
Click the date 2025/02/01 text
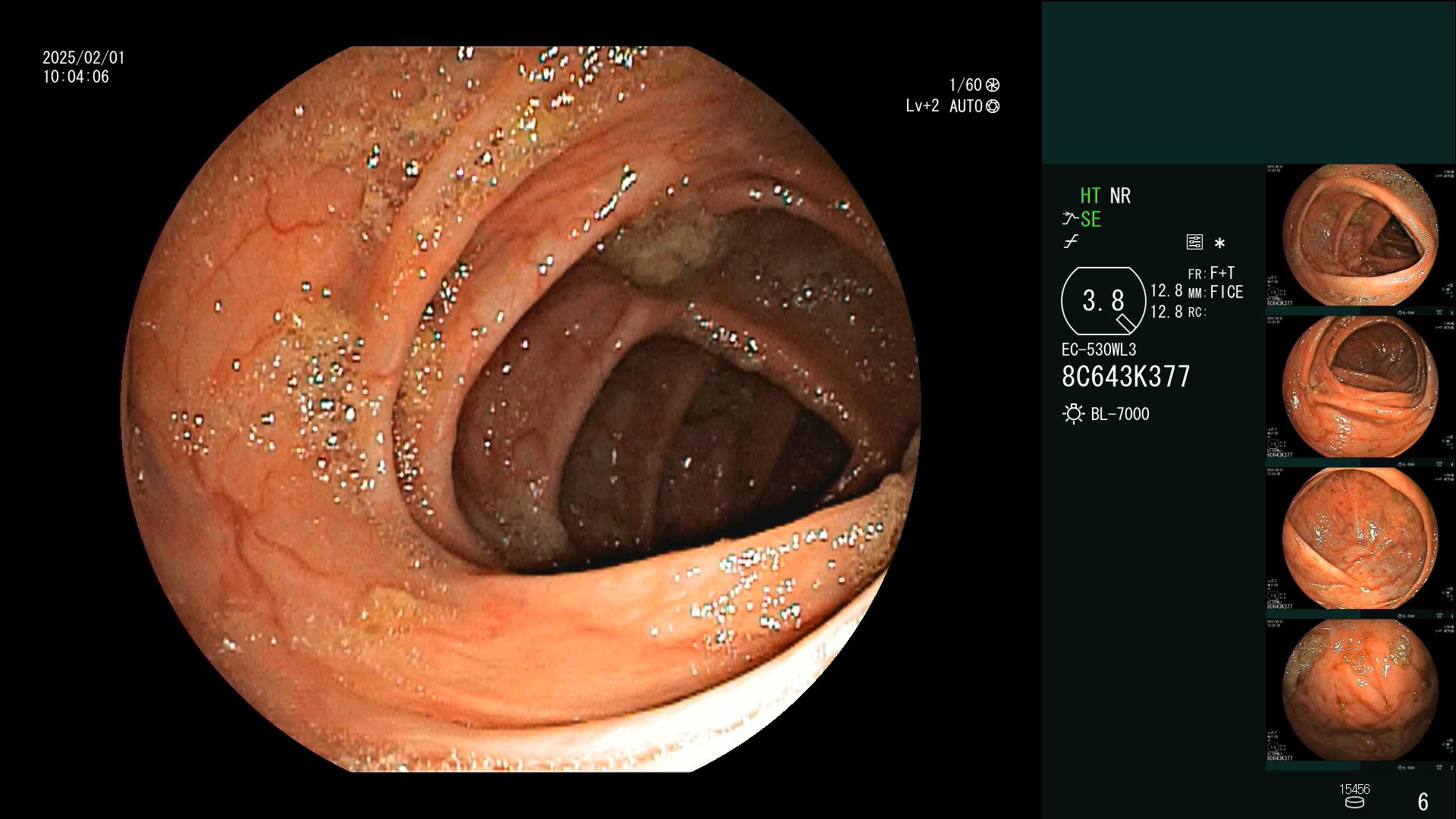pyautogui.click(x=83, y=58)
